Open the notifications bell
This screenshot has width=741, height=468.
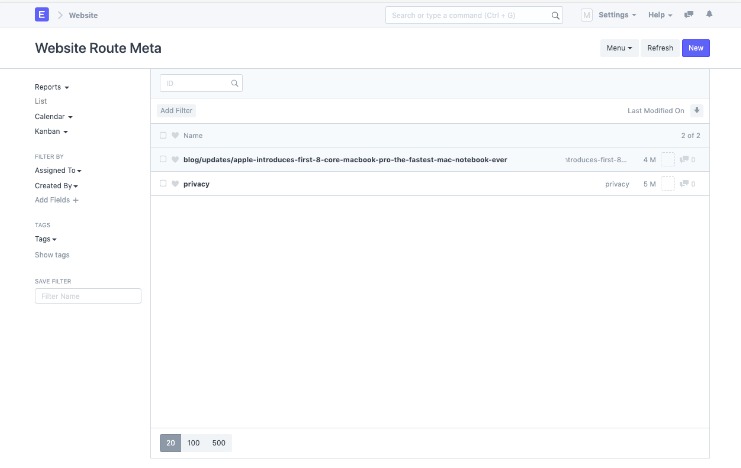pyautogui.click(x=709, y=14)
